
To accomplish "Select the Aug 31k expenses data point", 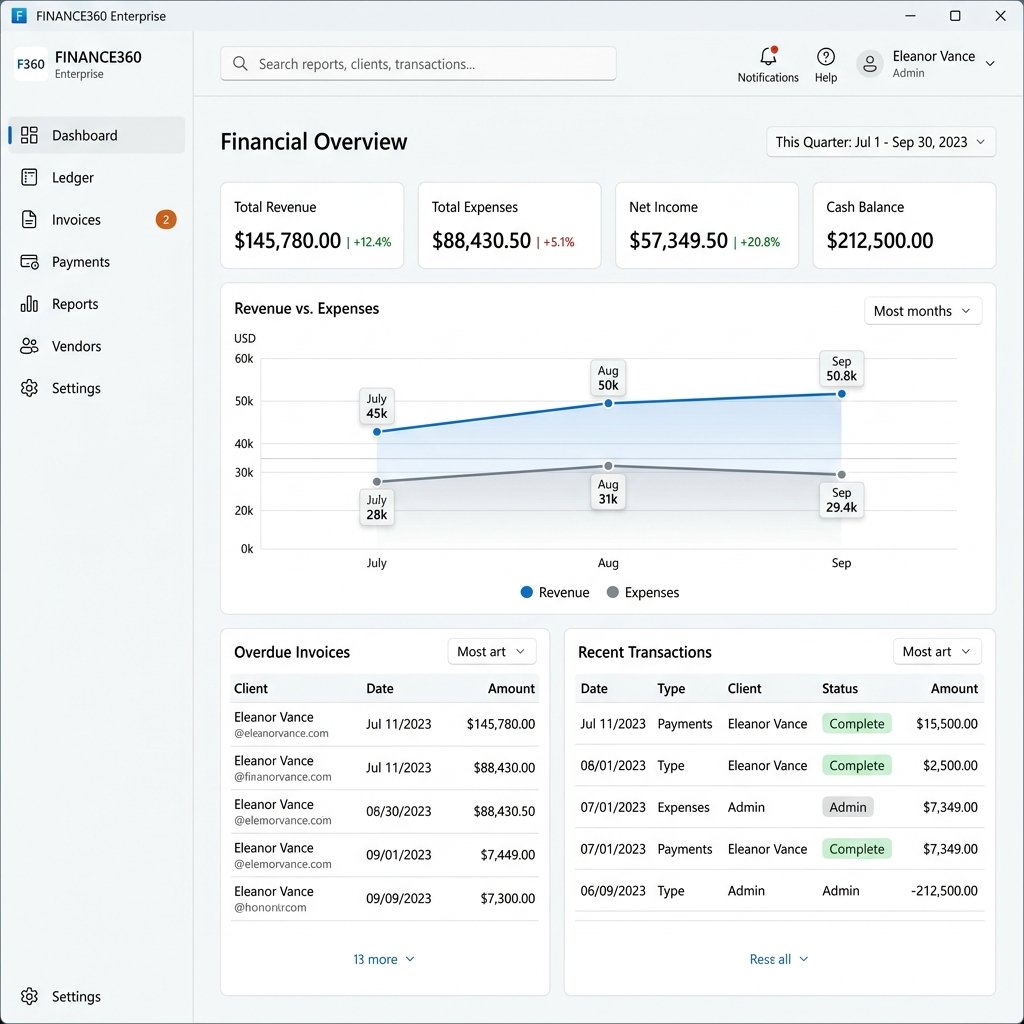I will pyautogui.click(x=608, y=466).
